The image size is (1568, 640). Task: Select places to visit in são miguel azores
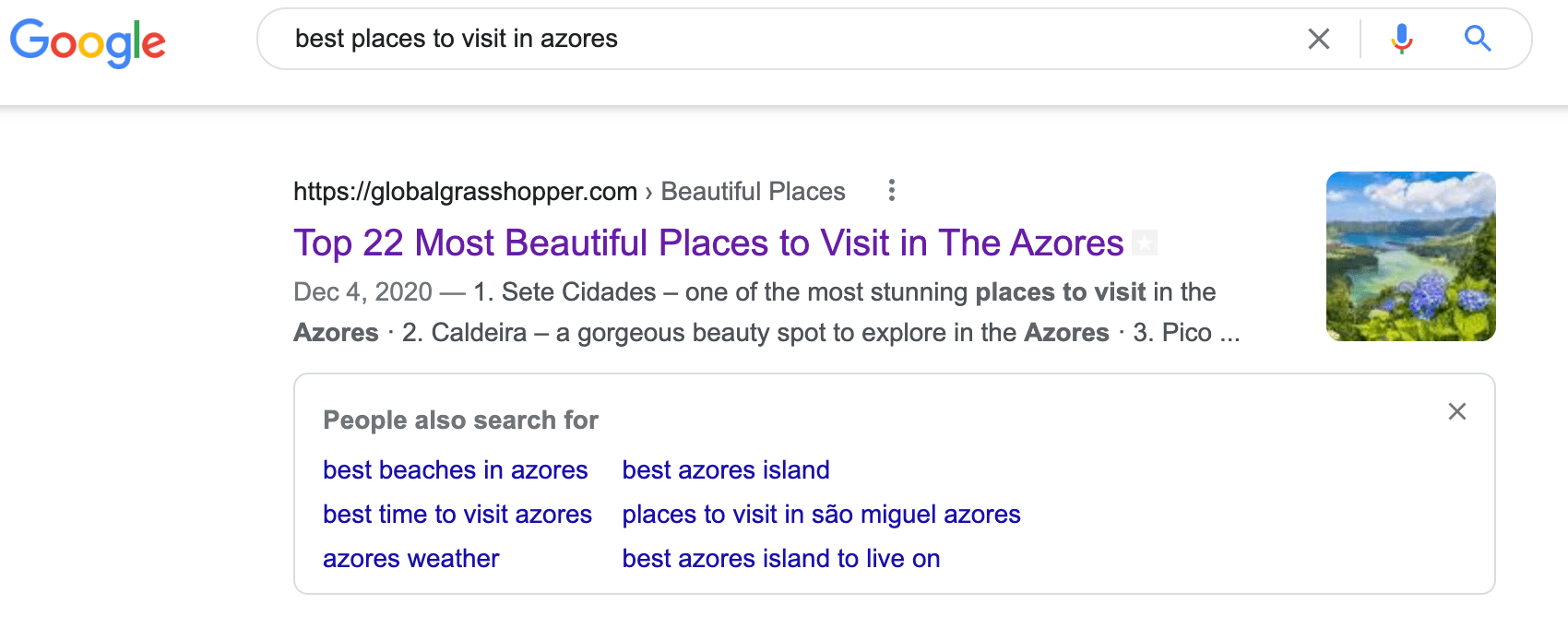(x=821, y=515)
